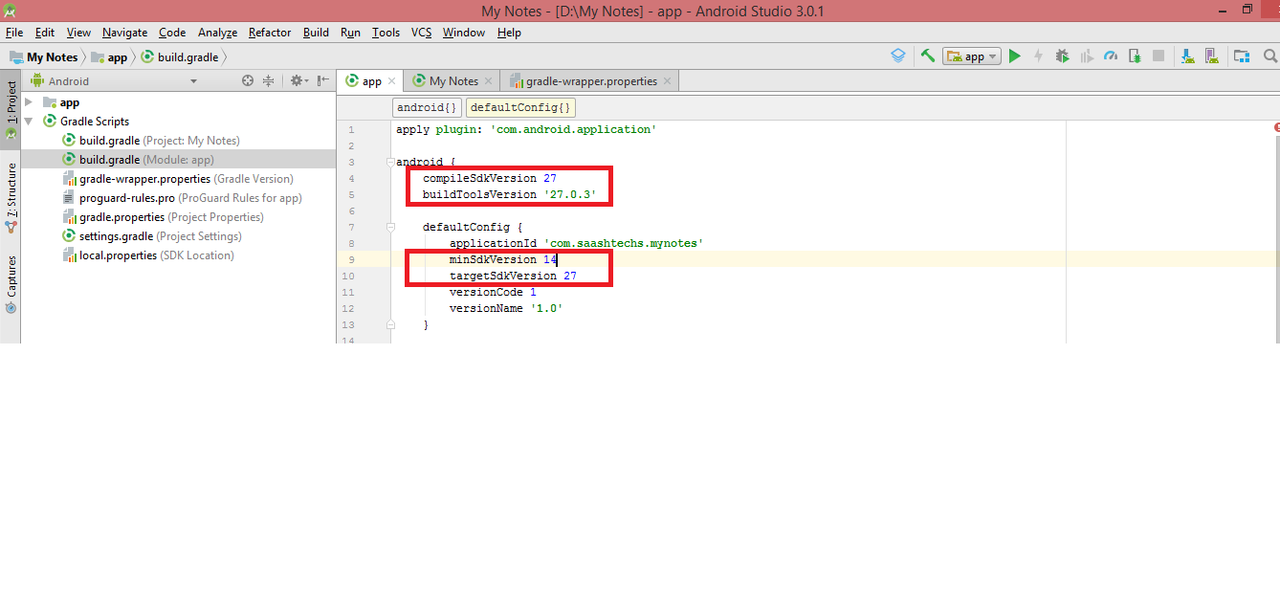Open the File menu

14,32
